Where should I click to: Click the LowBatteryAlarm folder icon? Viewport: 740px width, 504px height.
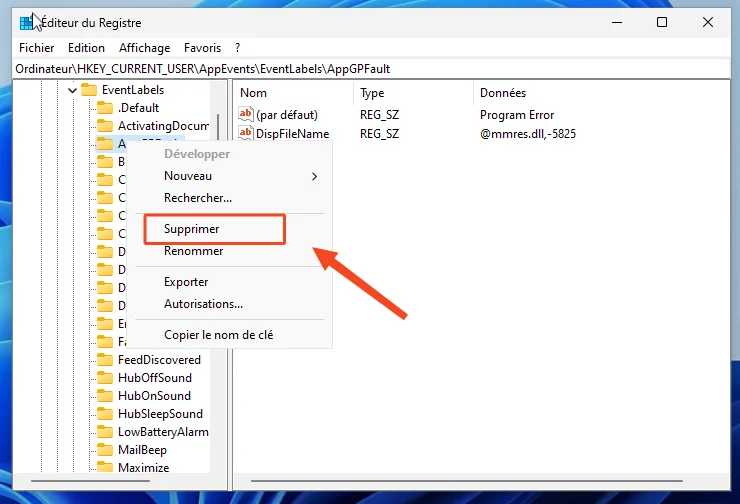(x=105, y=432)
